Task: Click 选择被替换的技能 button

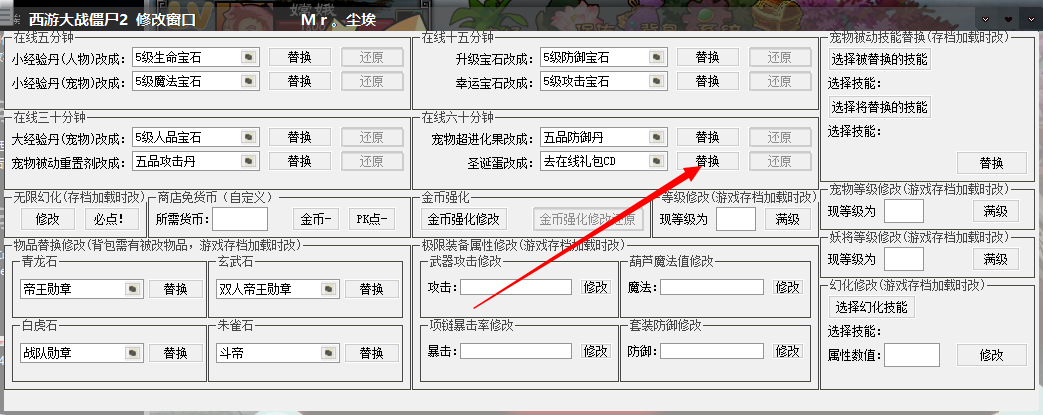Action: [x=879, y=59]
